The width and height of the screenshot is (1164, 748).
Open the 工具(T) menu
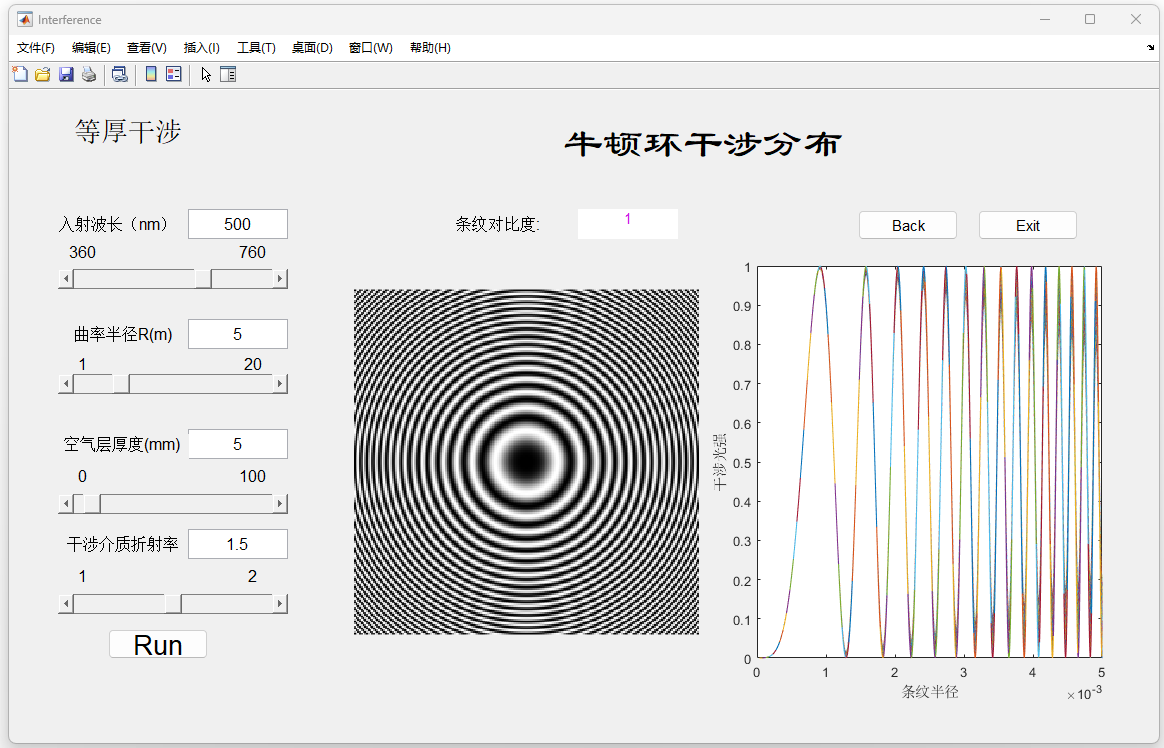[x=256, y=48]
